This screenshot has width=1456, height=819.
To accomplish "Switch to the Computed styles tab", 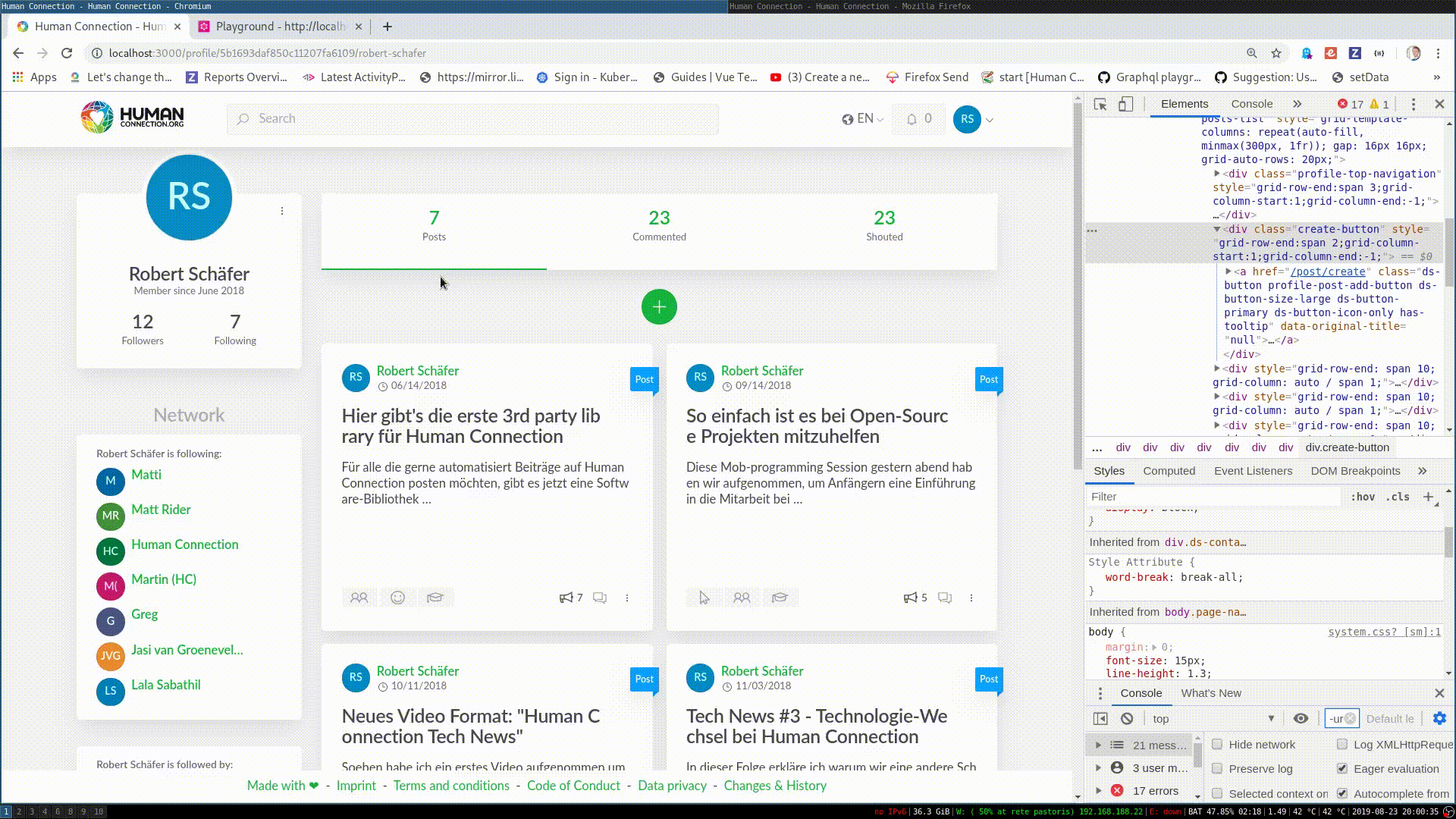I will pyautogui.click(x=1169, y=471).
